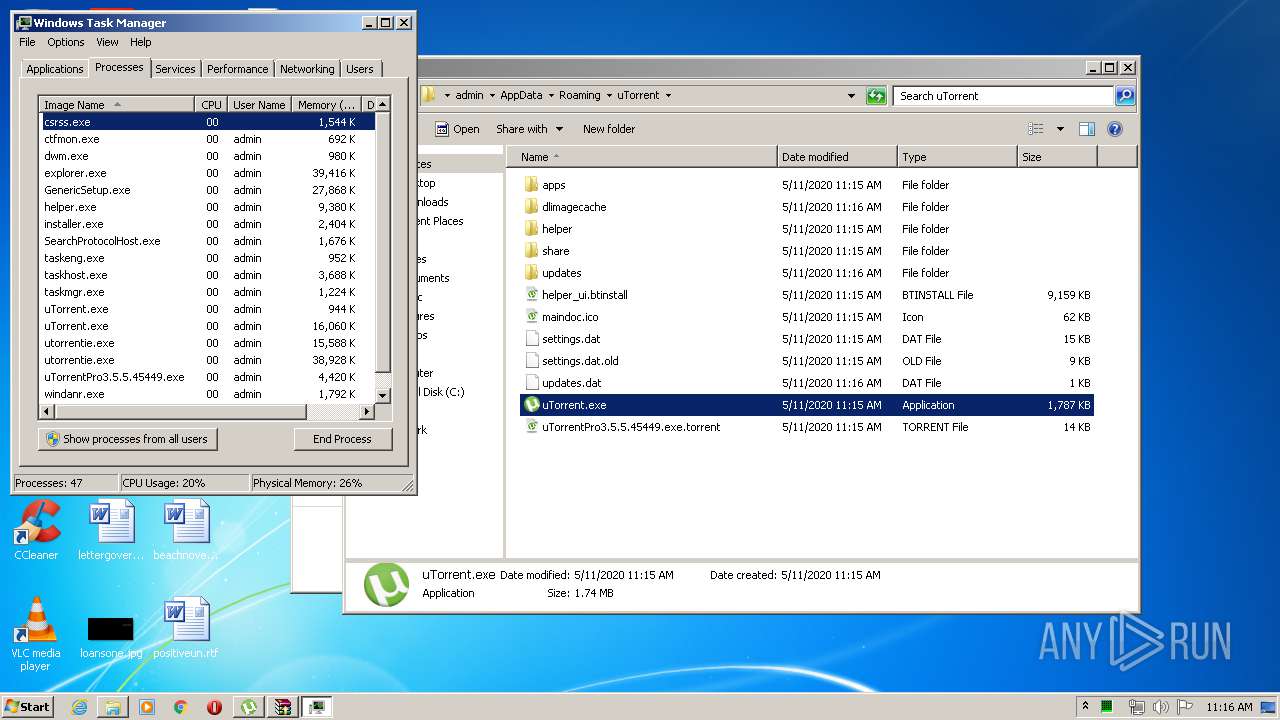Select lettergover document on desktop
The height and width of the screenshot is (720, 1280).
pyautogui.click(x=111, y=531)
